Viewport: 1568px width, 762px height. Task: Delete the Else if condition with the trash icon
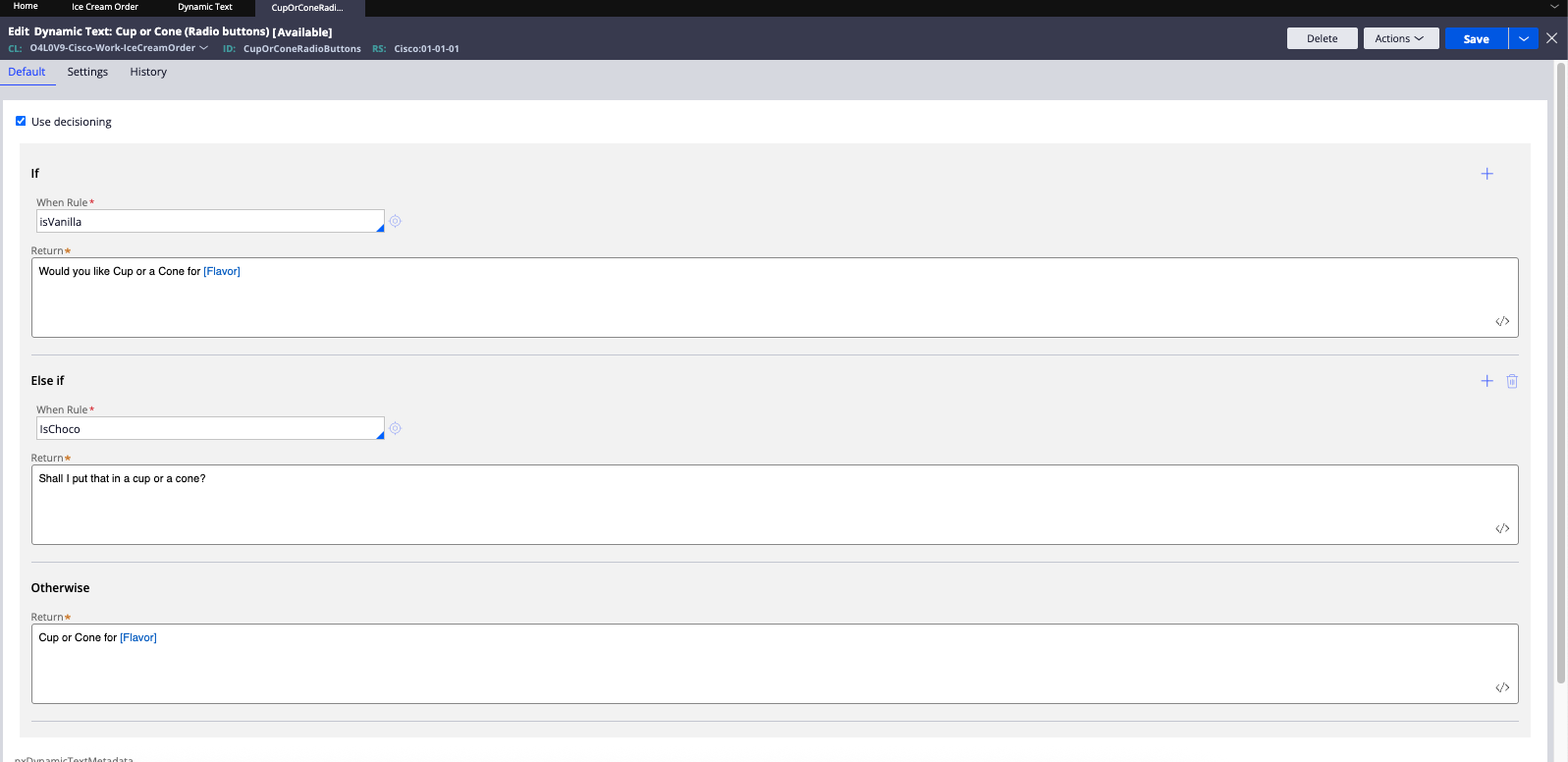point(1512,381)
